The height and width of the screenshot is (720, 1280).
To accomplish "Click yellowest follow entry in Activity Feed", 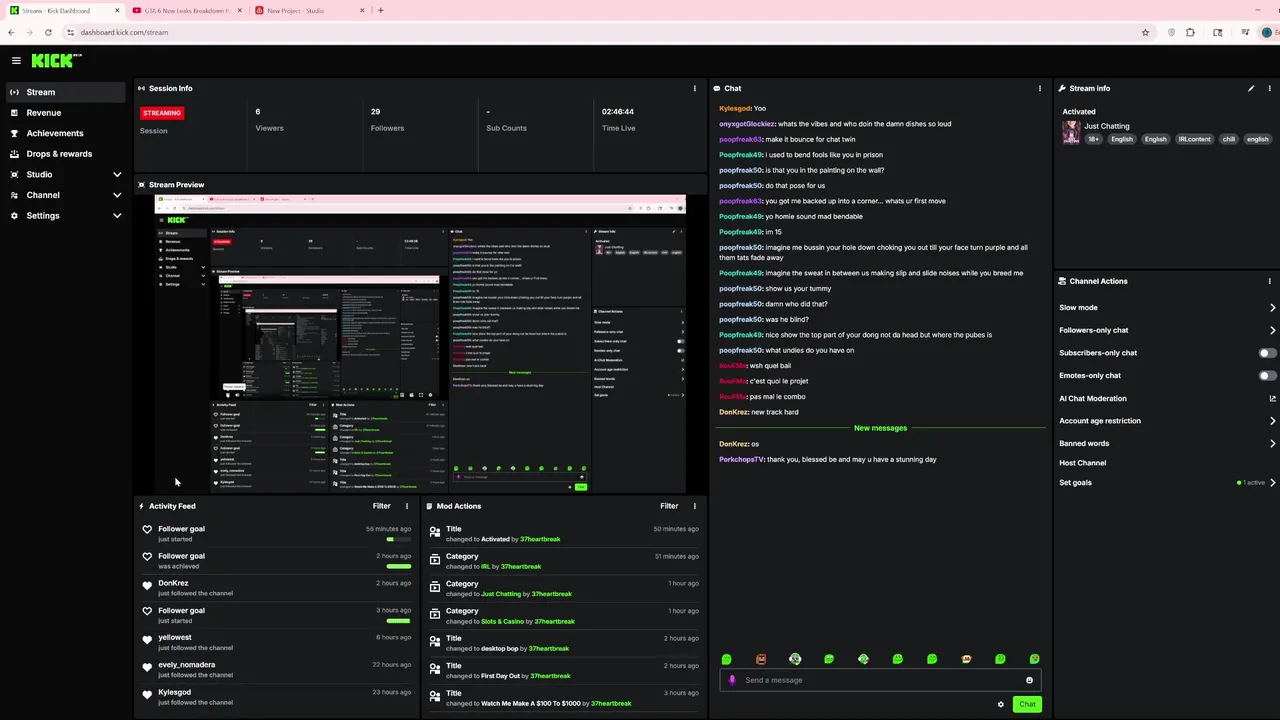I will coord(277,642).
